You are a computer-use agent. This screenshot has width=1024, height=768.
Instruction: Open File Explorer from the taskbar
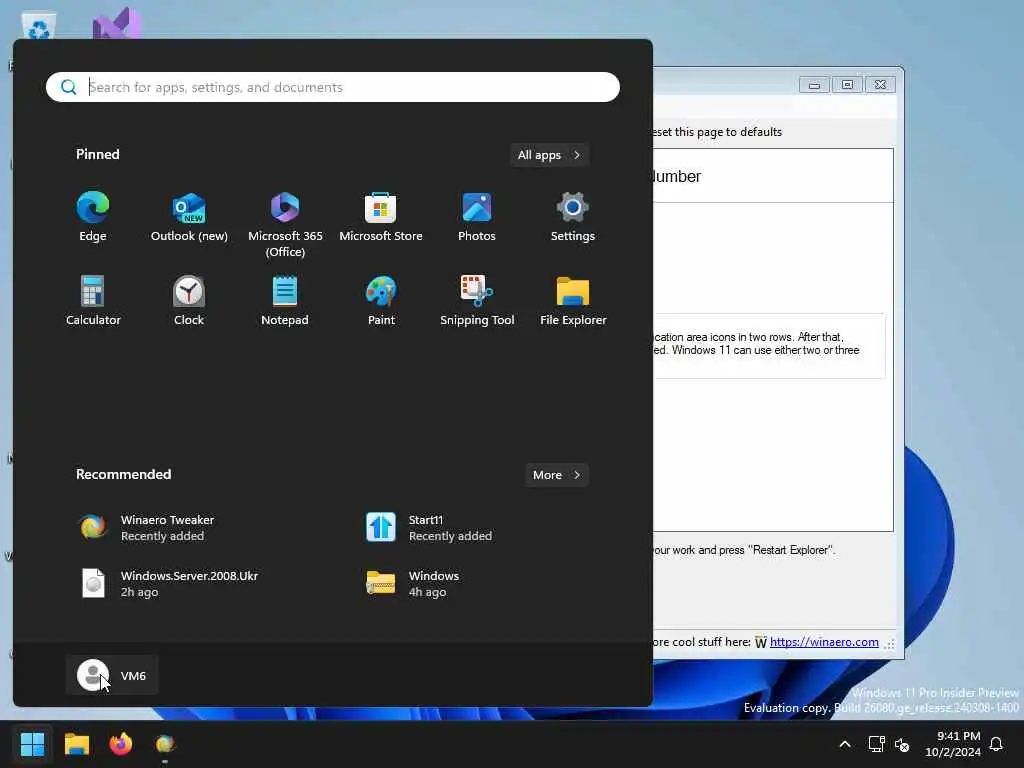point(76,744)
